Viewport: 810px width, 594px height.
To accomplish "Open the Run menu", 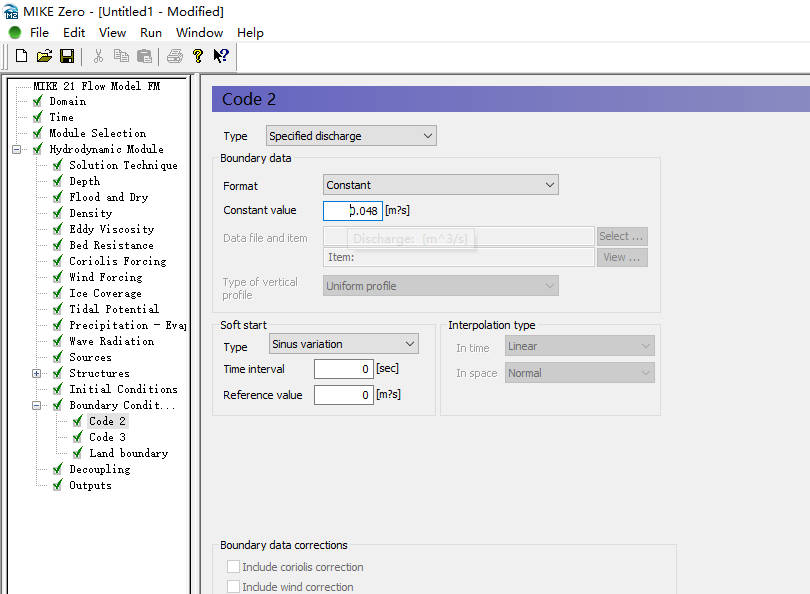I will [150, 32].
